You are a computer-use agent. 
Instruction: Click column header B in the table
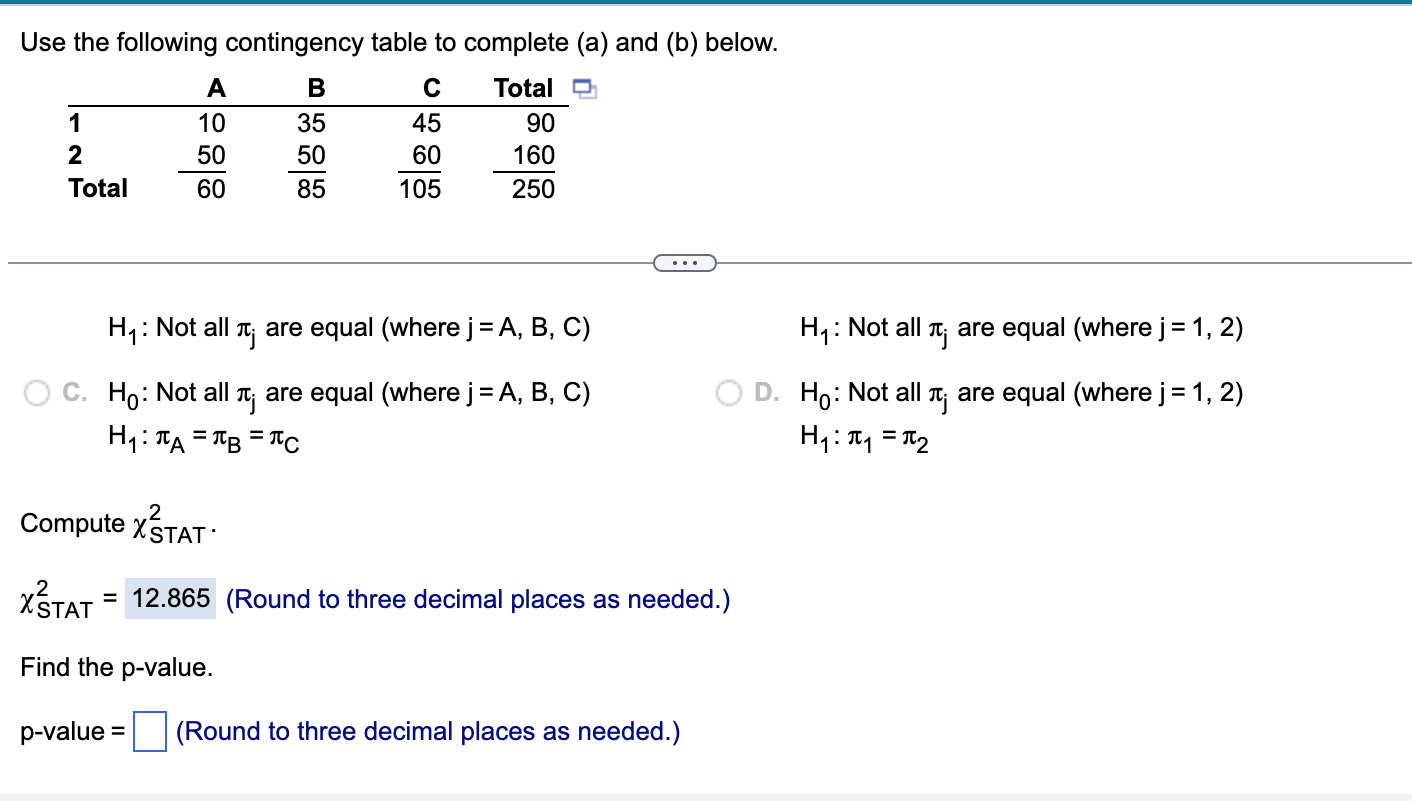click(x=316, y=88)
